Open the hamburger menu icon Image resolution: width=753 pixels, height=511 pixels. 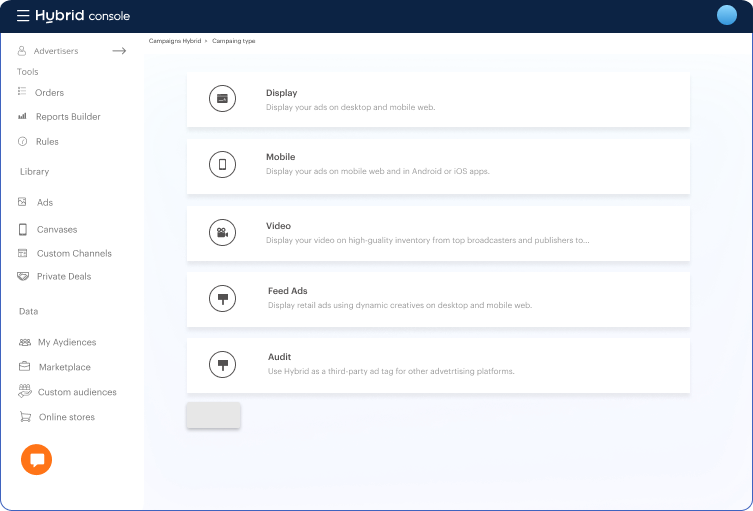tap(23, 16)
